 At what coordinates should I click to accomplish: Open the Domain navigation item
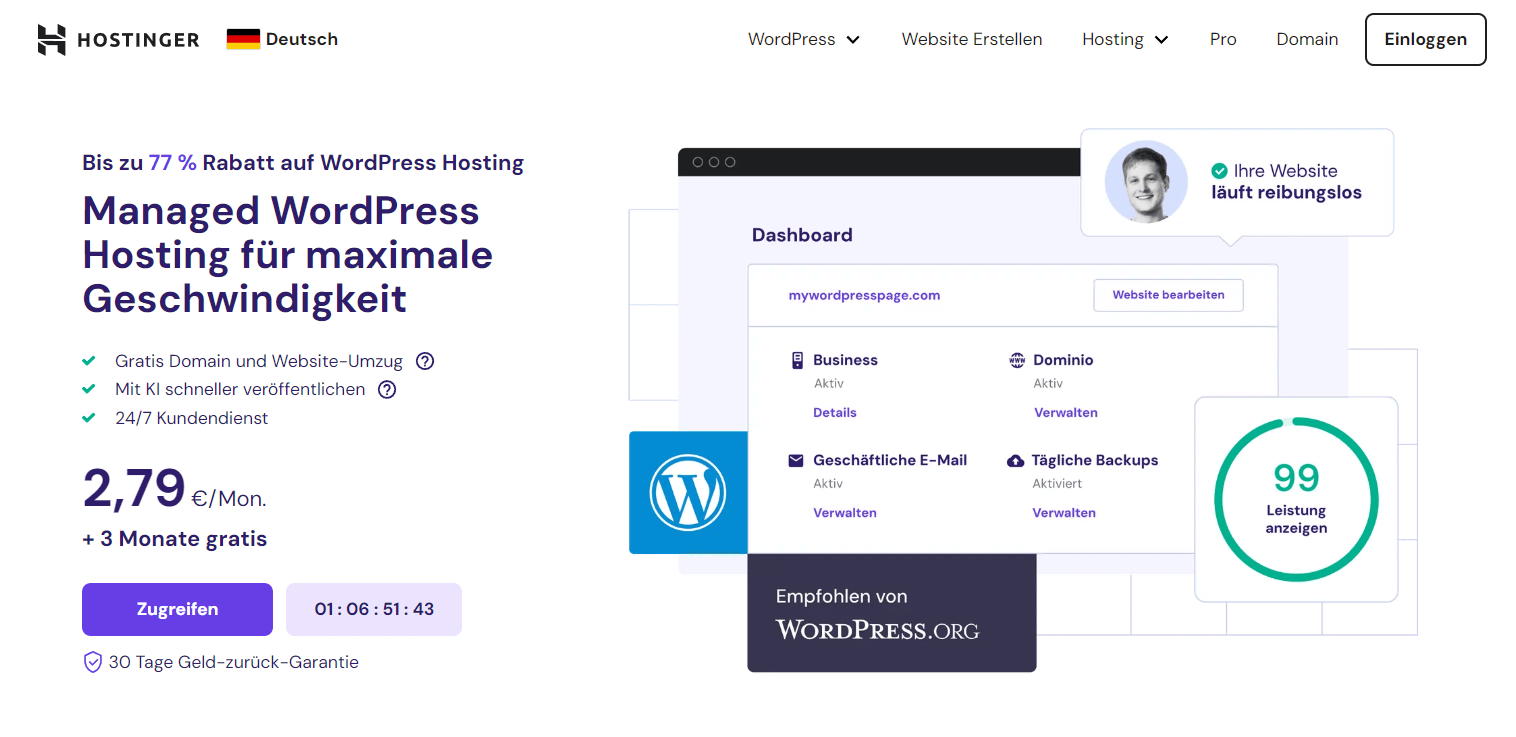click(1307, 39)
